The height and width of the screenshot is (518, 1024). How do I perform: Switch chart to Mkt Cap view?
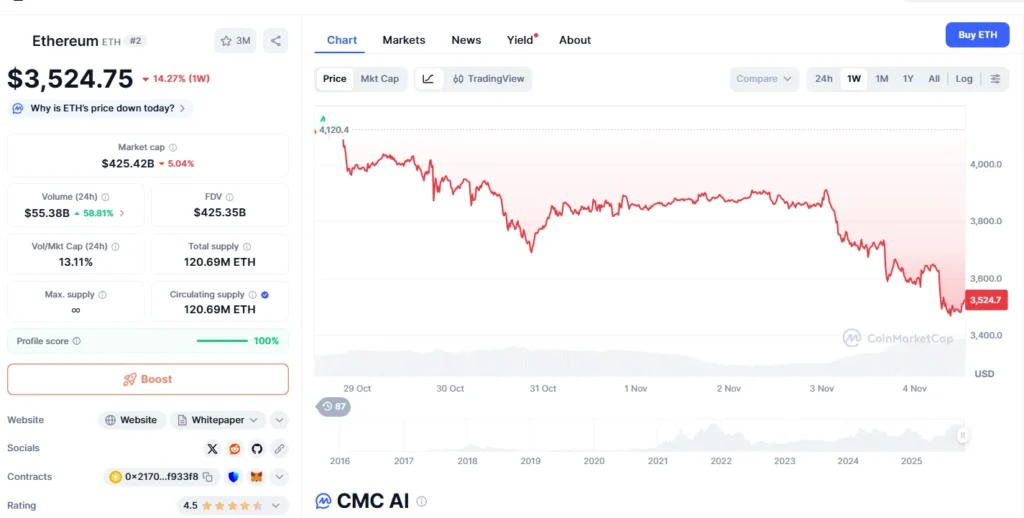[x=379, y=79]
